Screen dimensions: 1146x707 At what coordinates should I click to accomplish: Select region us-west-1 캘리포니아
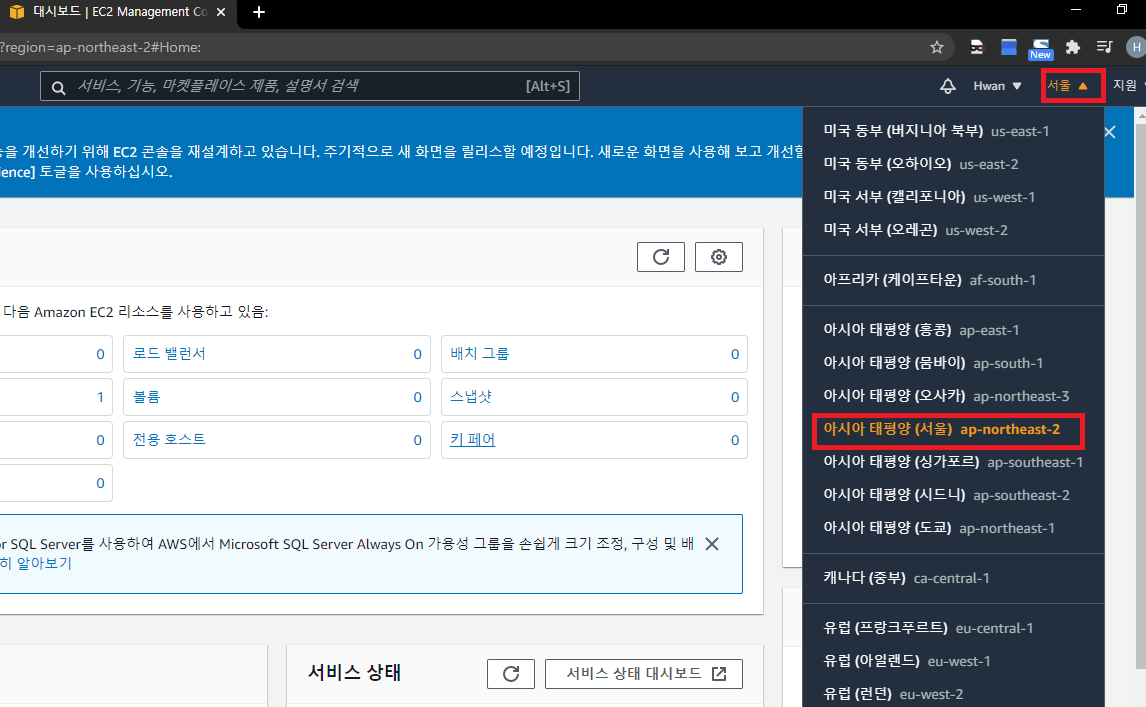pyautogui.click(x=929, y=197)
